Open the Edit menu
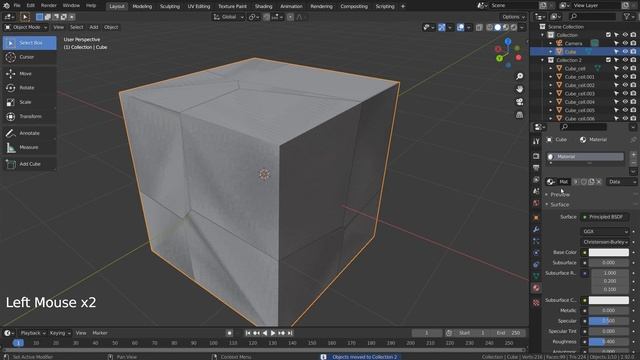This screenshot has width=640, height=360. pyautogui.click(x=31, y=6)
